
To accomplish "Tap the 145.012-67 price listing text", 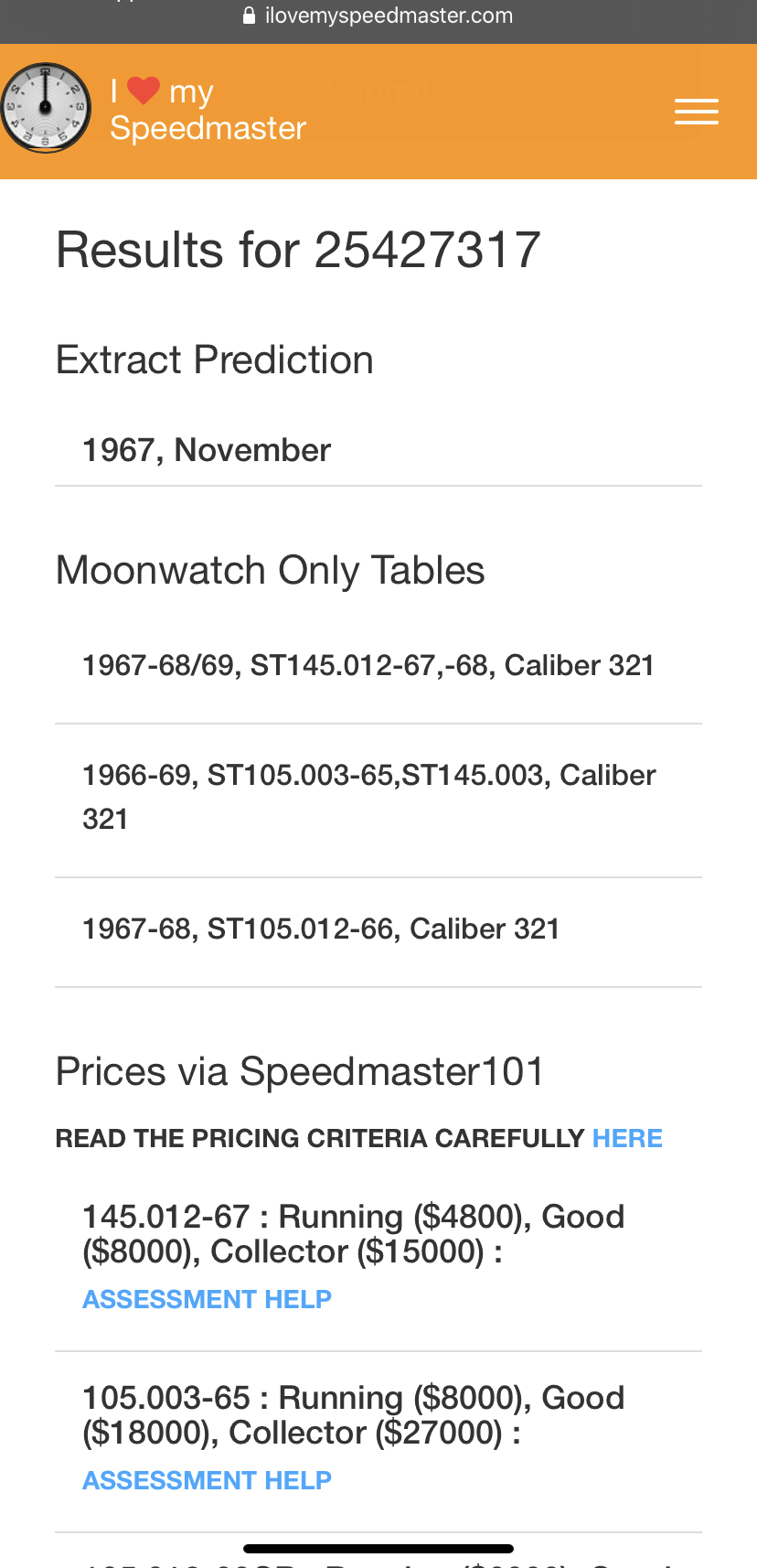I will (353, 1233).
